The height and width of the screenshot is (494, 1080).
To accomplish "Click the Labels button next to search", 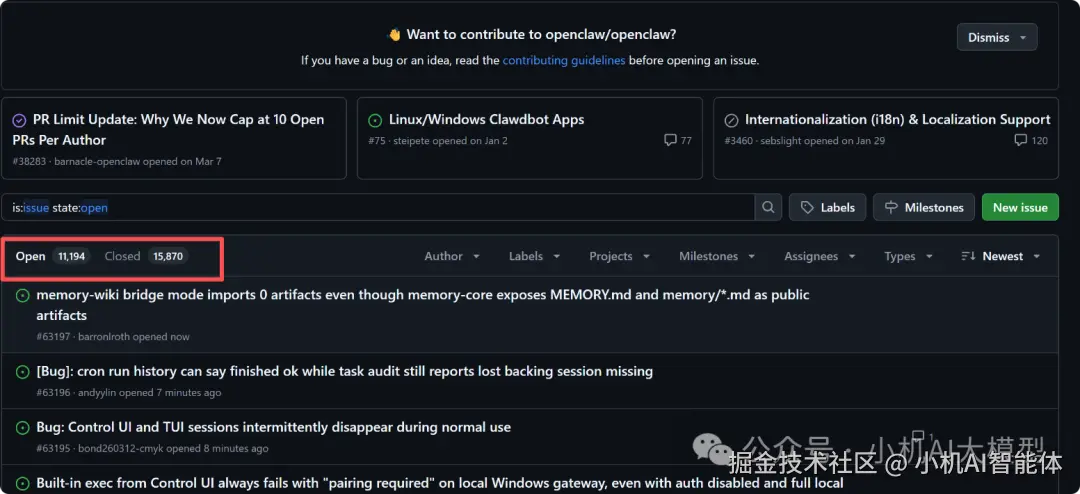I will 827,207.
